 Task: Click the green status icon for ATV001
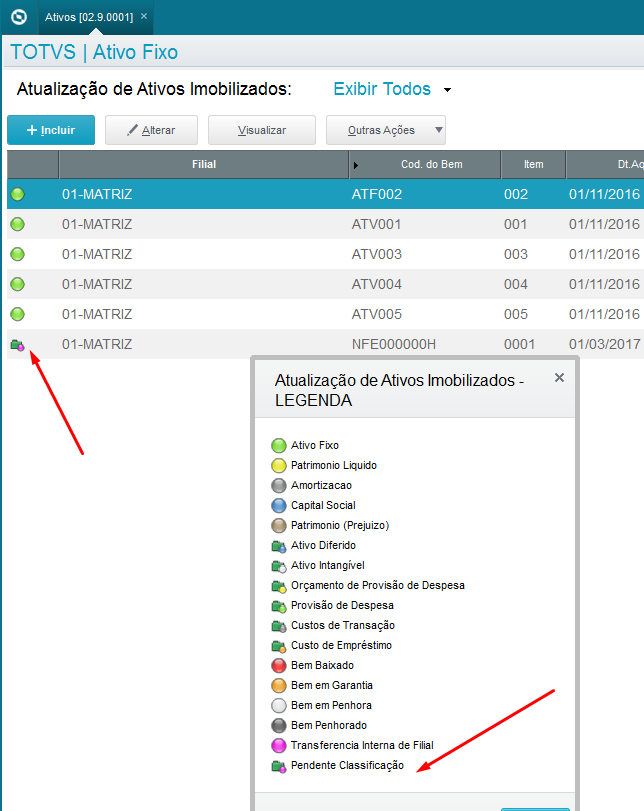click(x=18, y=224)
